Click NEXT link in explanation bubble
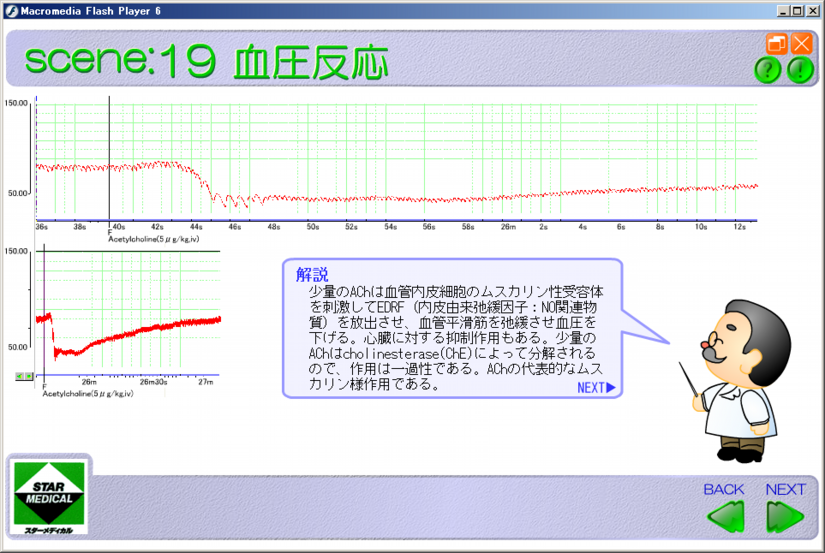The width and height of the screenshot is (825, 553). tap(596, 388)
